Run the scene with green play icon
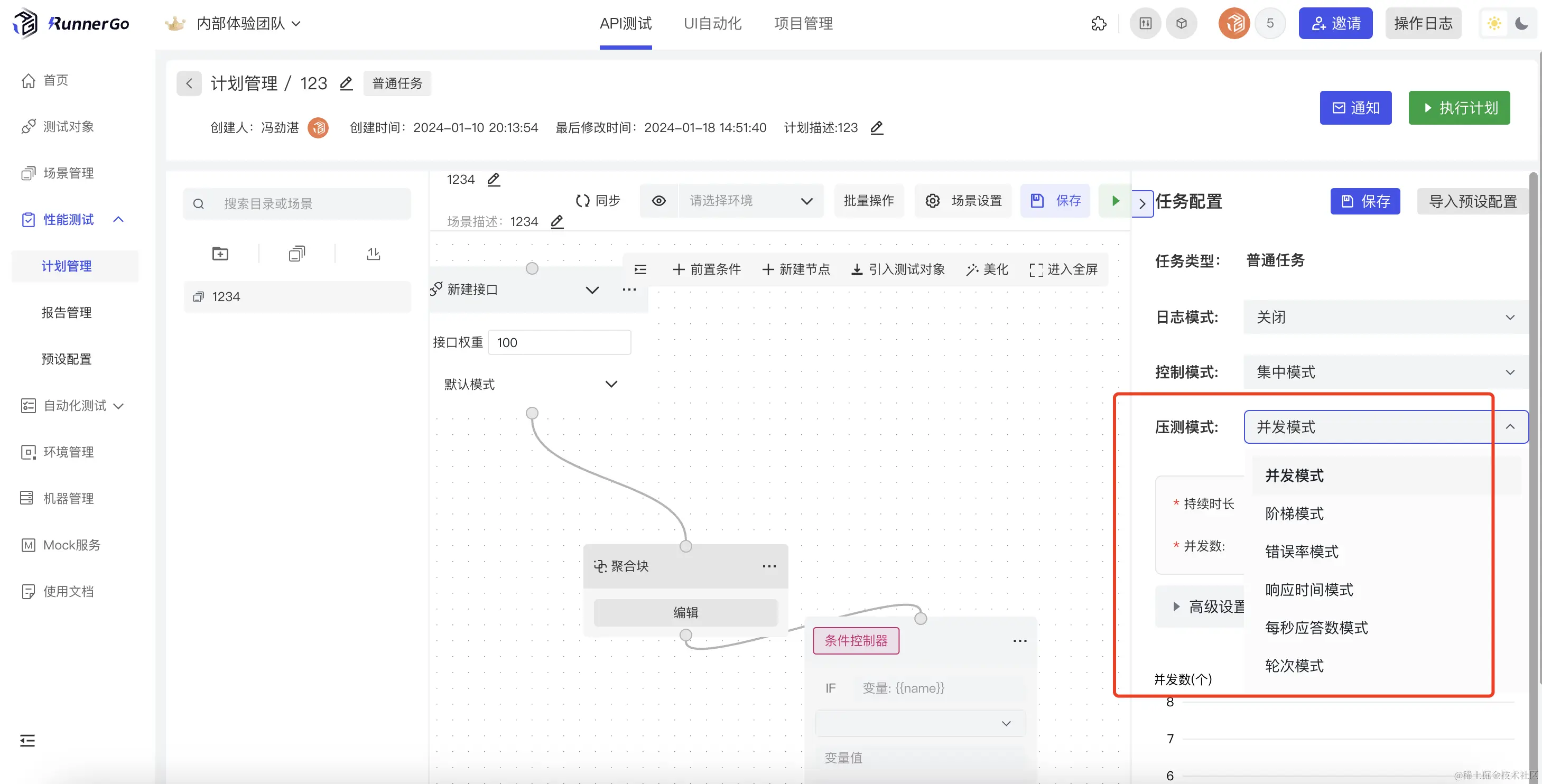 pyautogui.click(x=1115, y=201)
